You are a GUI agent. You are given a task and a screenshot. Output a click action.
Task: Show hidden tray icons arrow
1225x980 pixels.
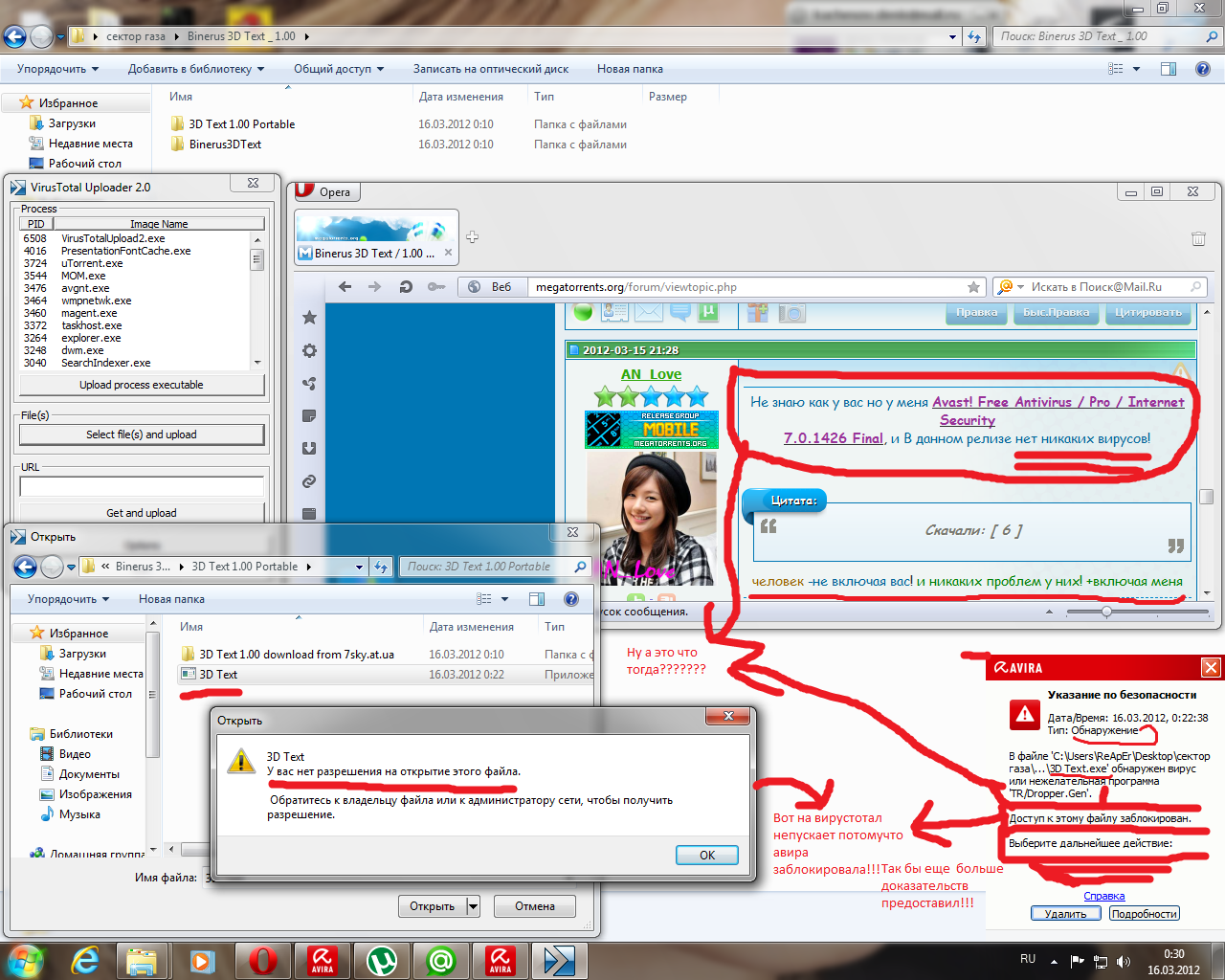pyautogui.click(x=1054, y=961)
